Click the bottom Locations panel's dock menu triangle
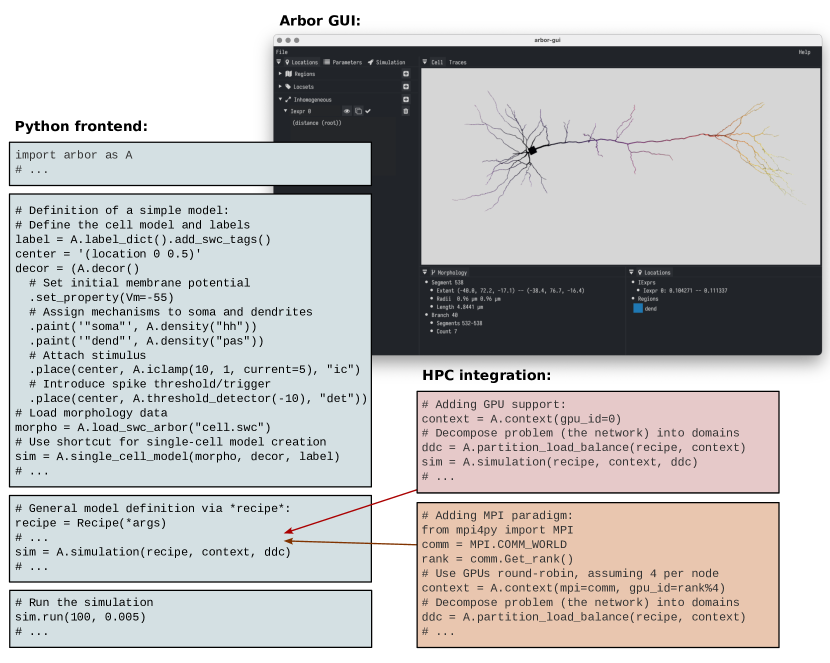 632,272
